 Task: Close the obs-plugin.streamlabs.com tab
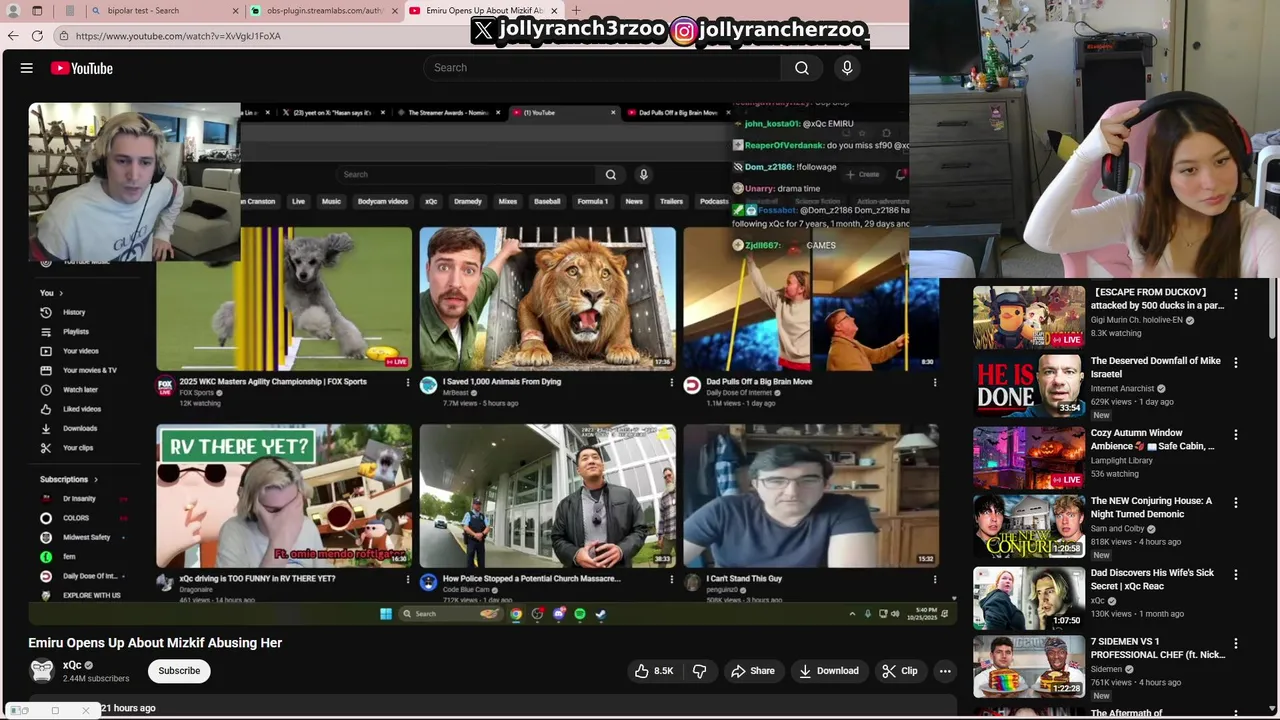[x=395, y=11]
